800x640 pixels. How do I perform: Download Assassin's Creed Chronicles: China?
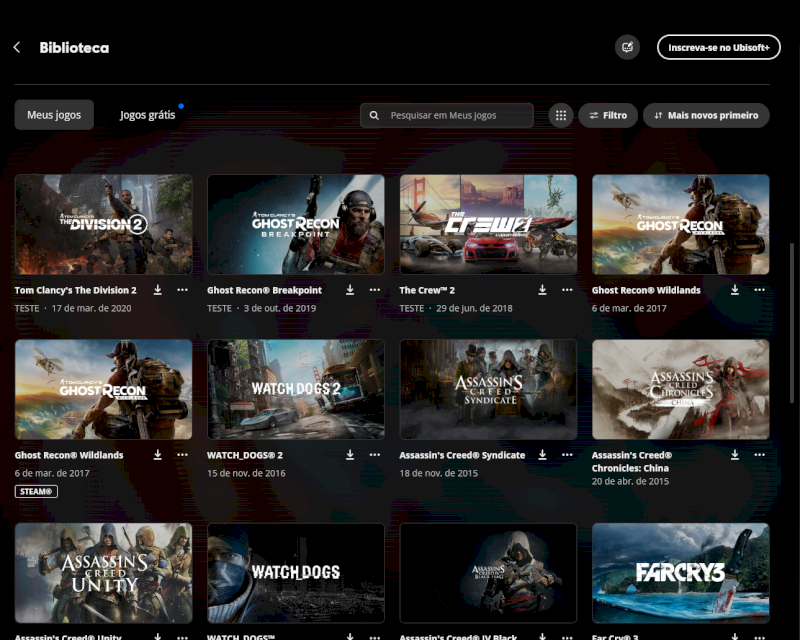point(735,455)
